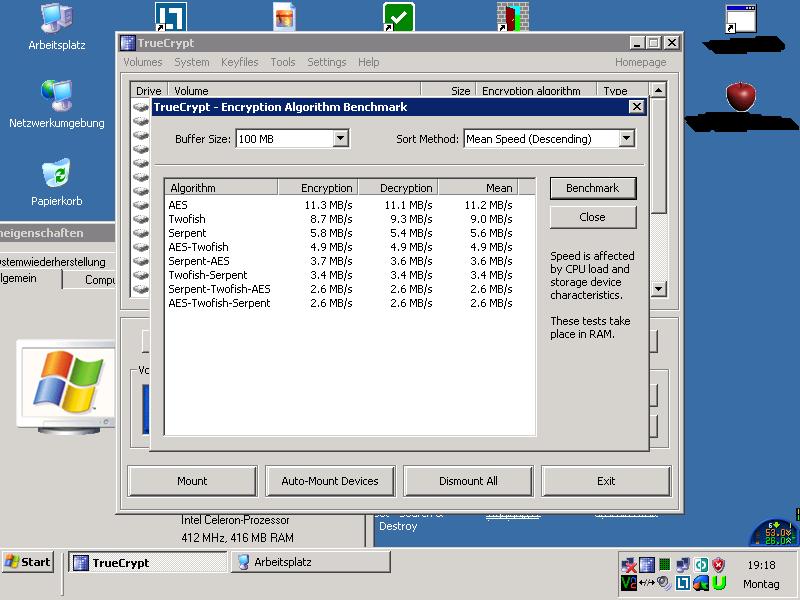Select the AES algorithm row

(350, 205)
